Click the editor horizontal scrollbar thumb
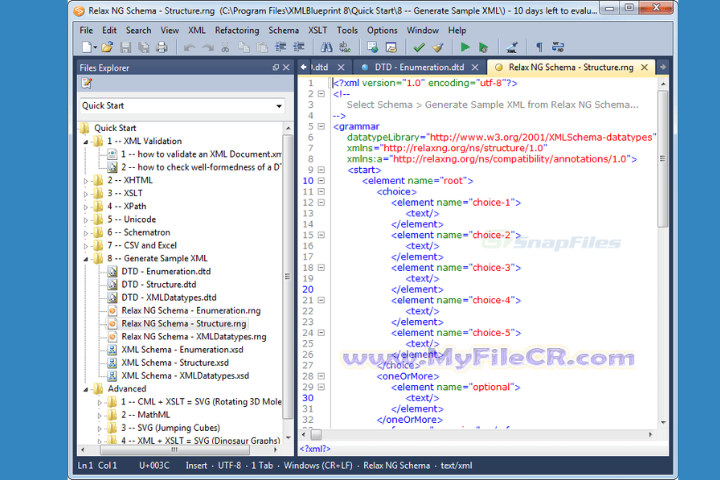Screen dimensions: 720x480 click(x=316, y=435)
